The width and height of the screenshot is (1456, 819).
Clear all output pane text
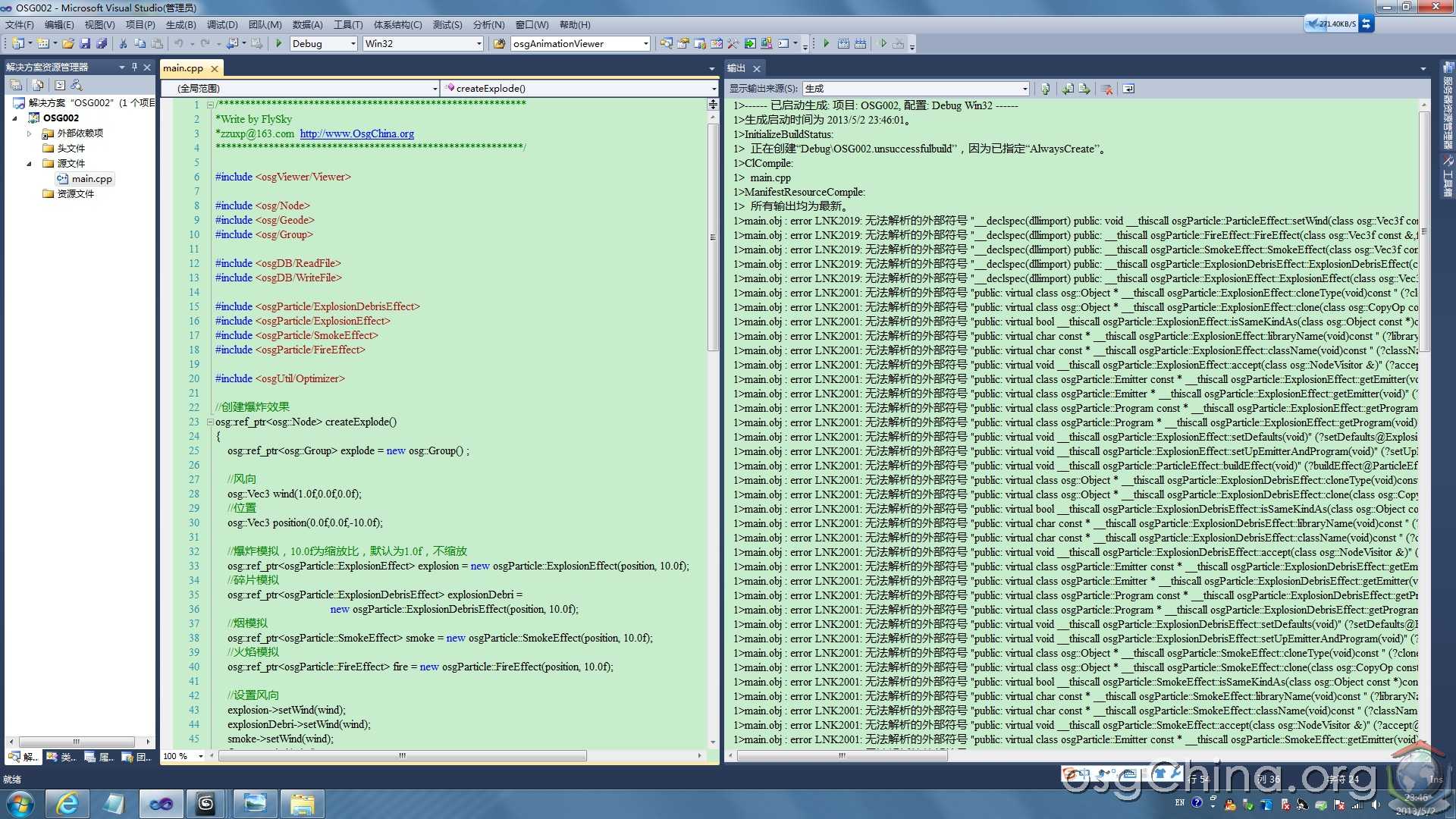[x=1107, y=89]
